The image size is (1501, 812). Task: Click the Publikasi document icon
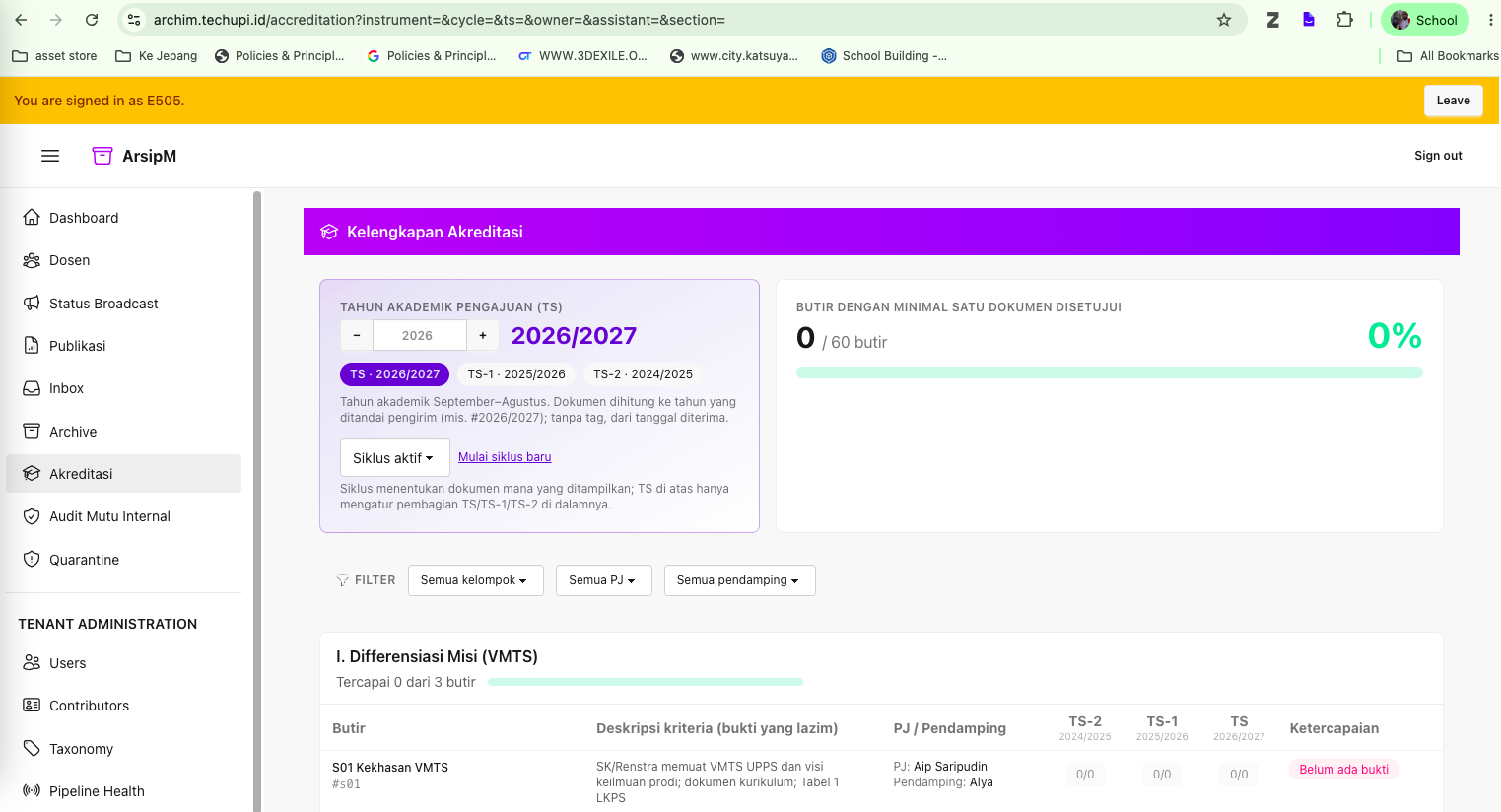coord(32,346)
